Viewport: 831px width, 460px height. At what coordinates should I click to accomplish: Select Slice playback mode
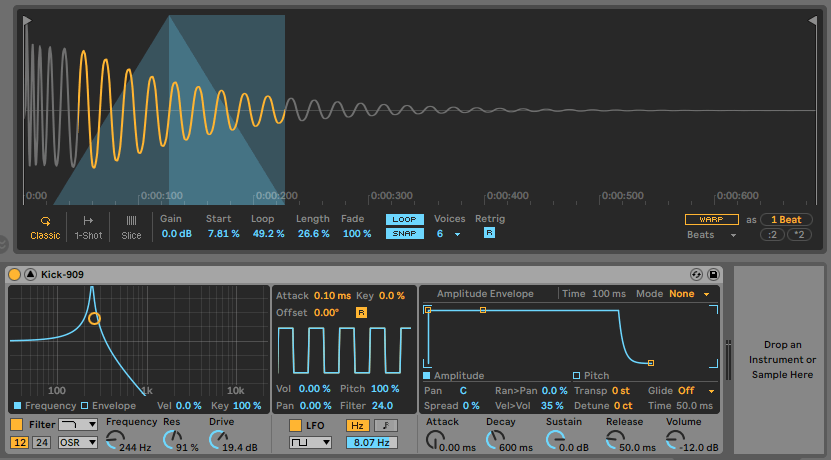(x=131, y=228)
